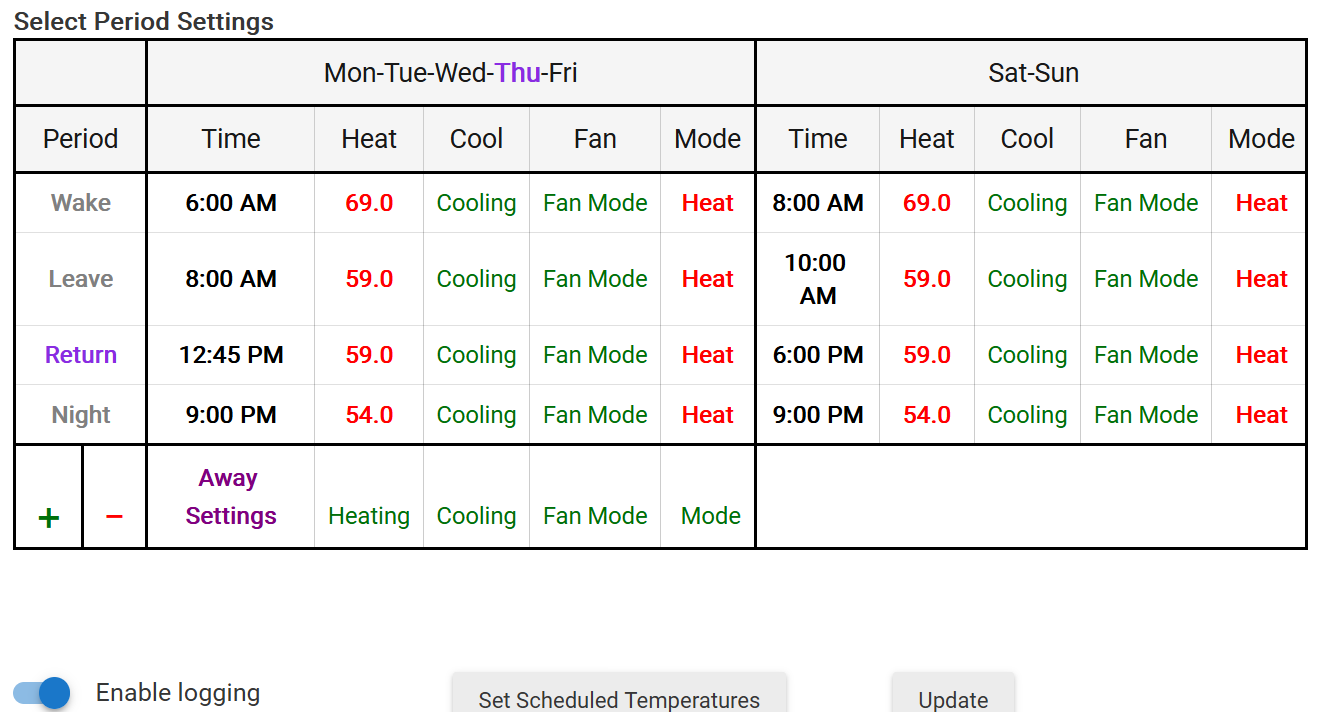Screen dimensions: 1325x712
Task: Click the Thu day in weekday header
Action: coord(517,73)
